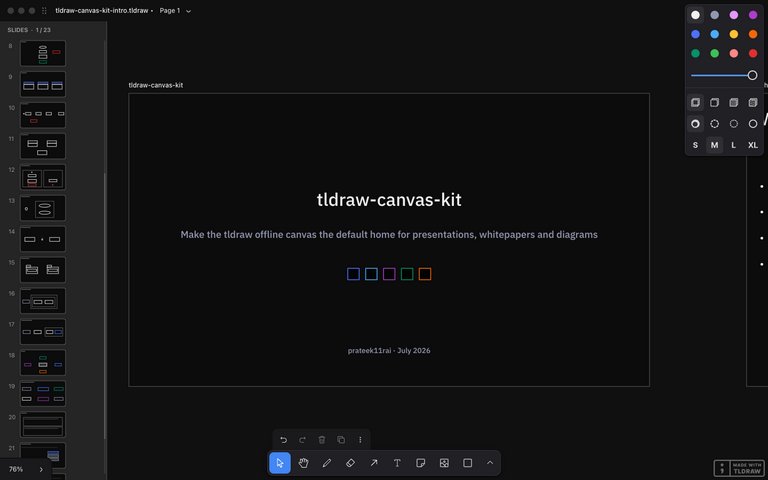This screenshot has height=480, width=768.
Task: Pick the orange color swatch
Action: click(x=753, y=34)
